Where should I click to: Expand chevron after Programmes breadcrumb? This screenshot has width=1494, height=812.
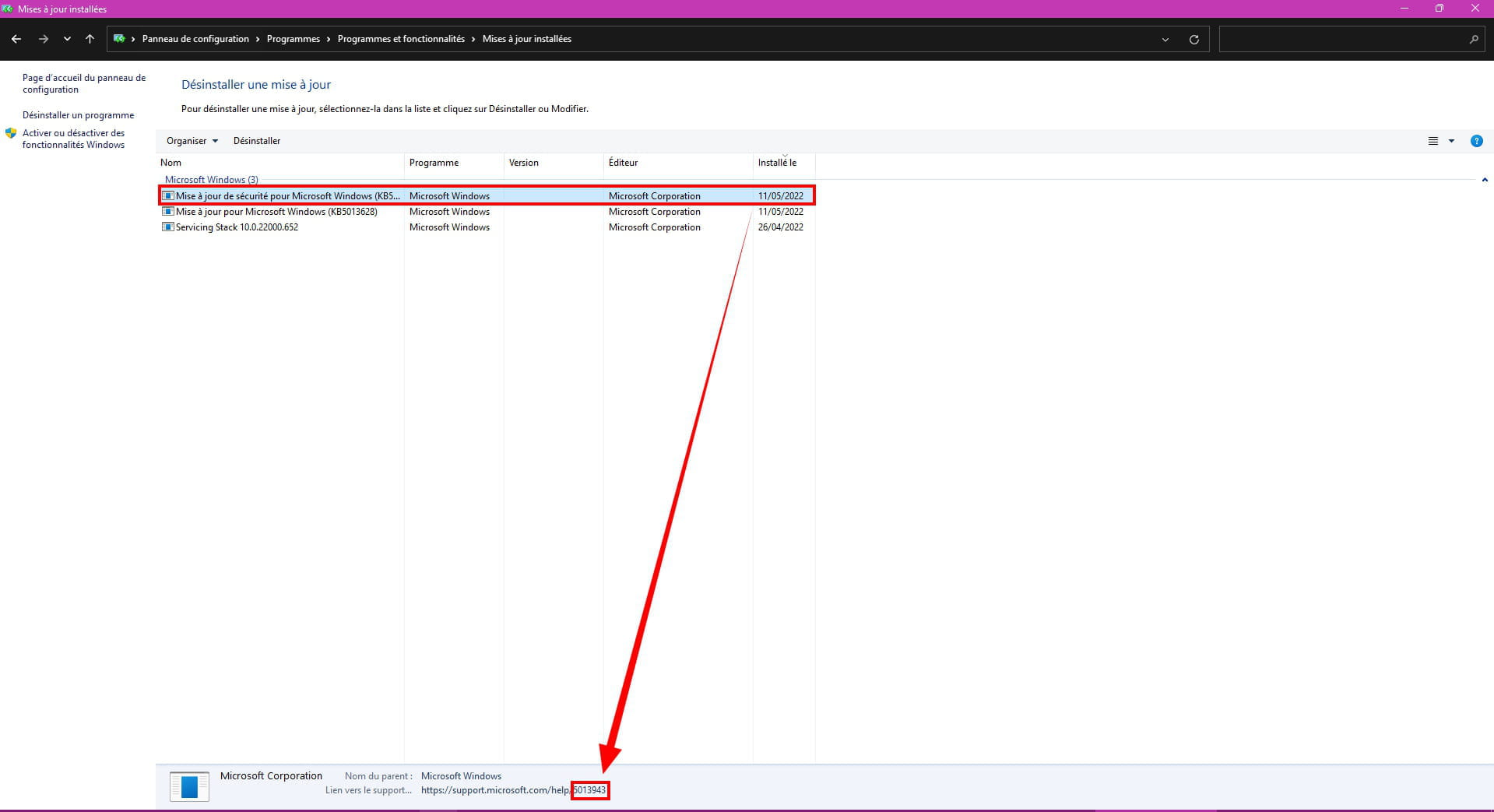pos(329,39)
